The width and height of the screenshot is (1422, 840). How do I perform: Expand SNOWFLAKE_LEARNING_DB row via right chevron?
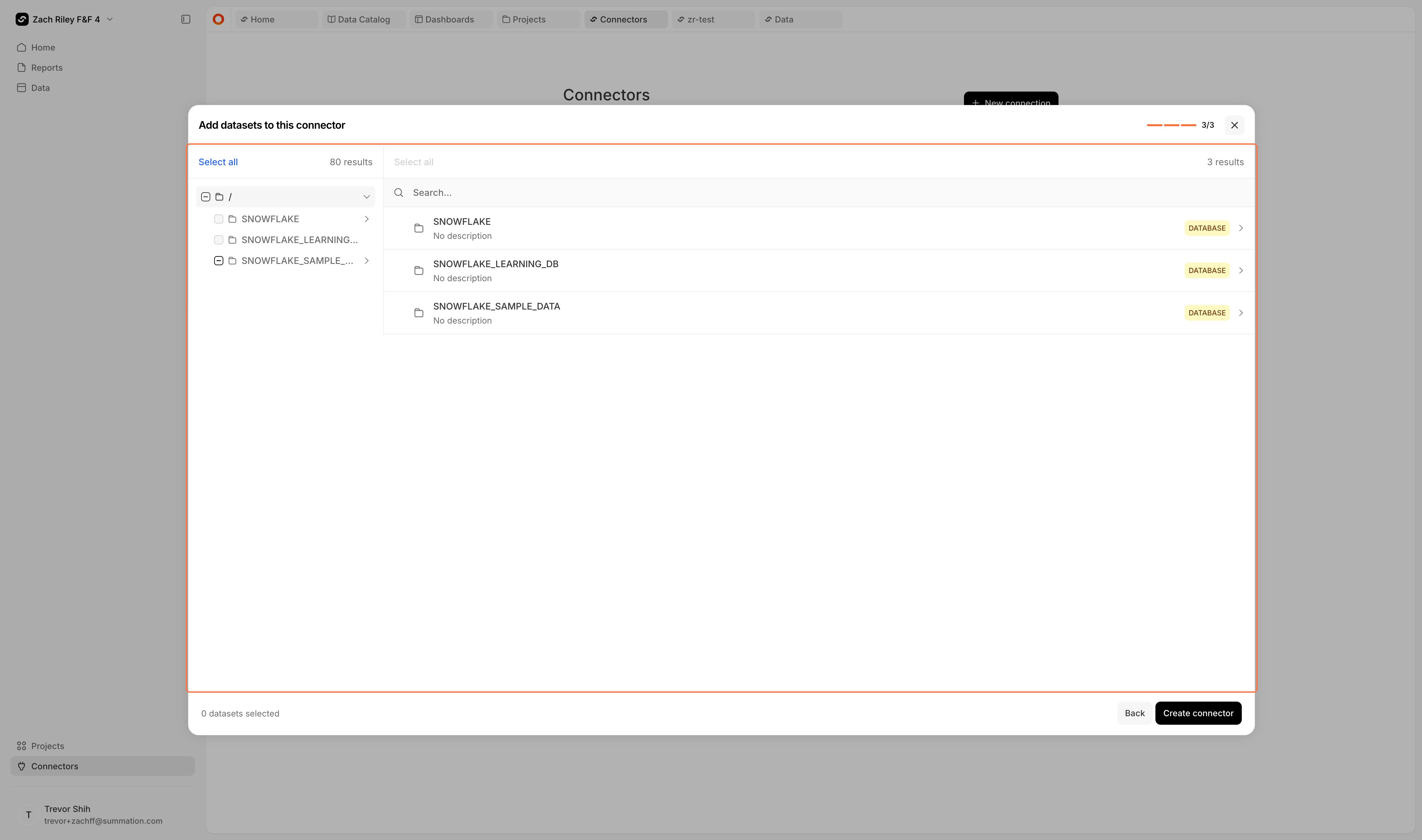click(1241, 270)
